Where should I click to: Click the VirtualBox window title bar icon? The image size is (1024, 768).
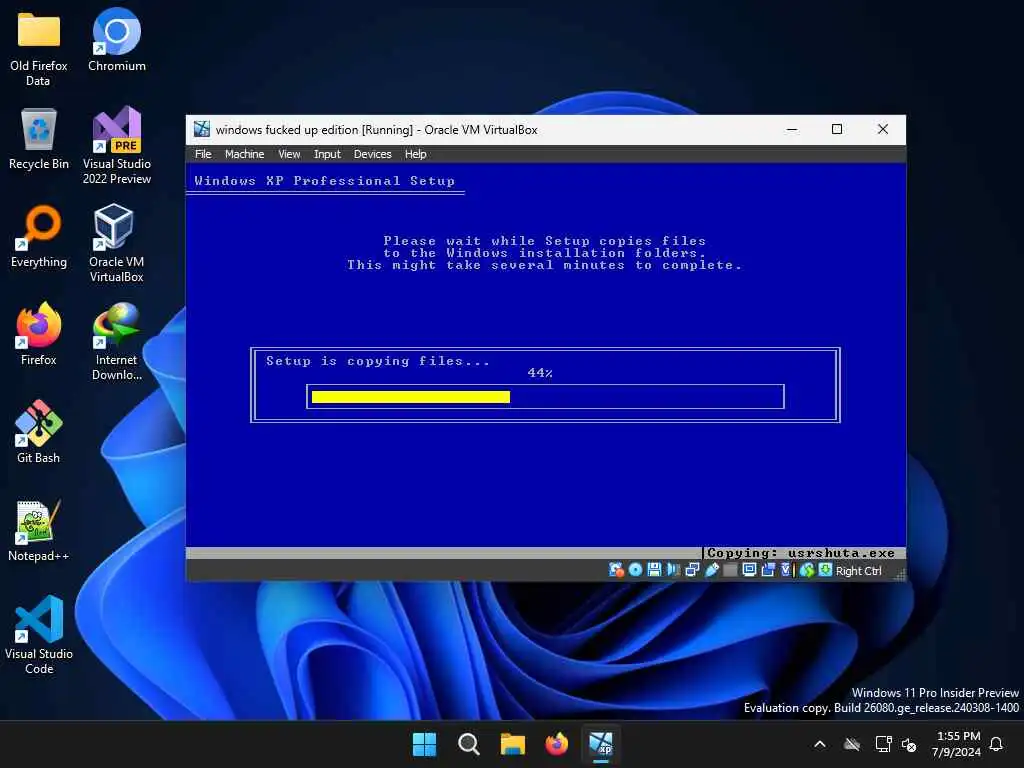coord(202,129)
